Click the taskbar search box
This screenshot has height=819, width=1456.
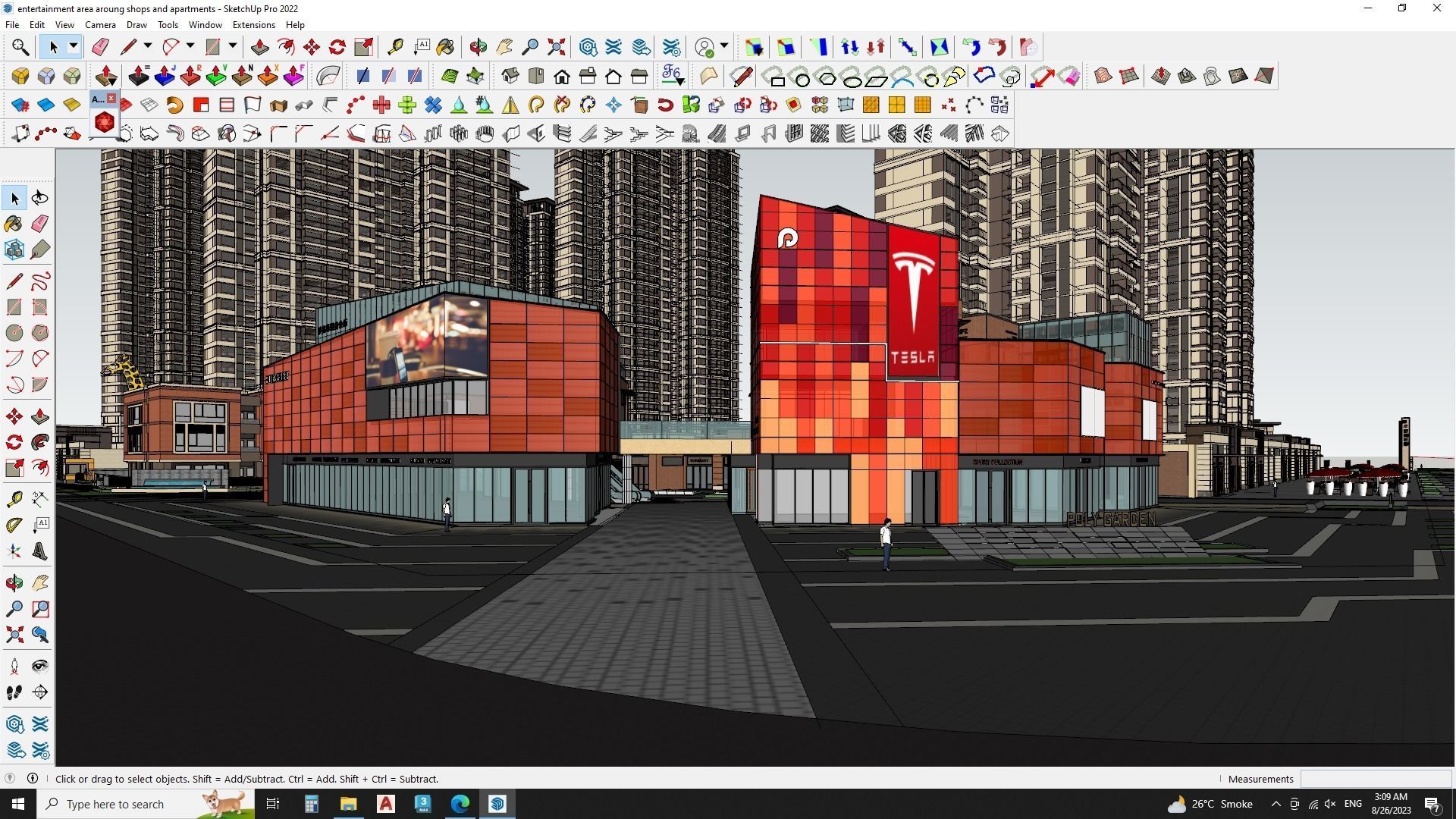(x=146, y=804)
